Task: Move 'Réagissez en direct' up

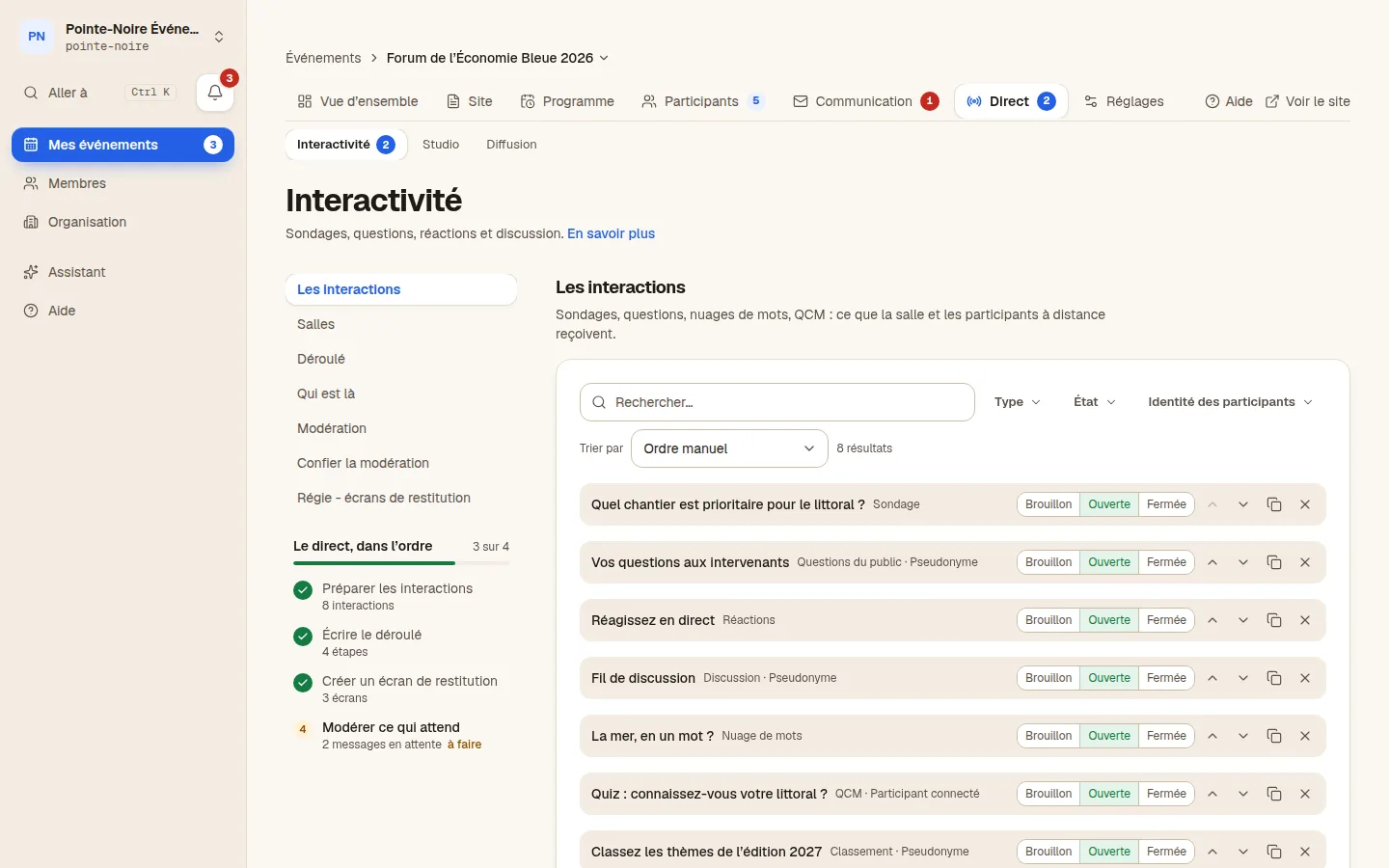Action: [1212, 620]
